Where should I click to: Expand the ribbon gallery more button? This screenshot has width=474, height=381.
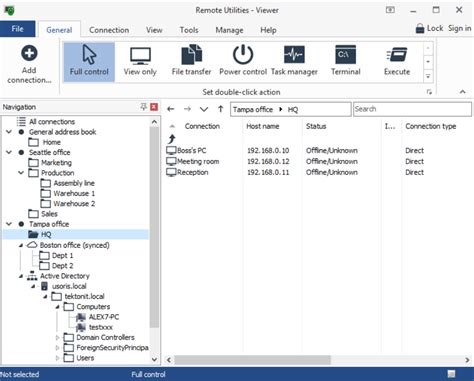click(428, 77)
